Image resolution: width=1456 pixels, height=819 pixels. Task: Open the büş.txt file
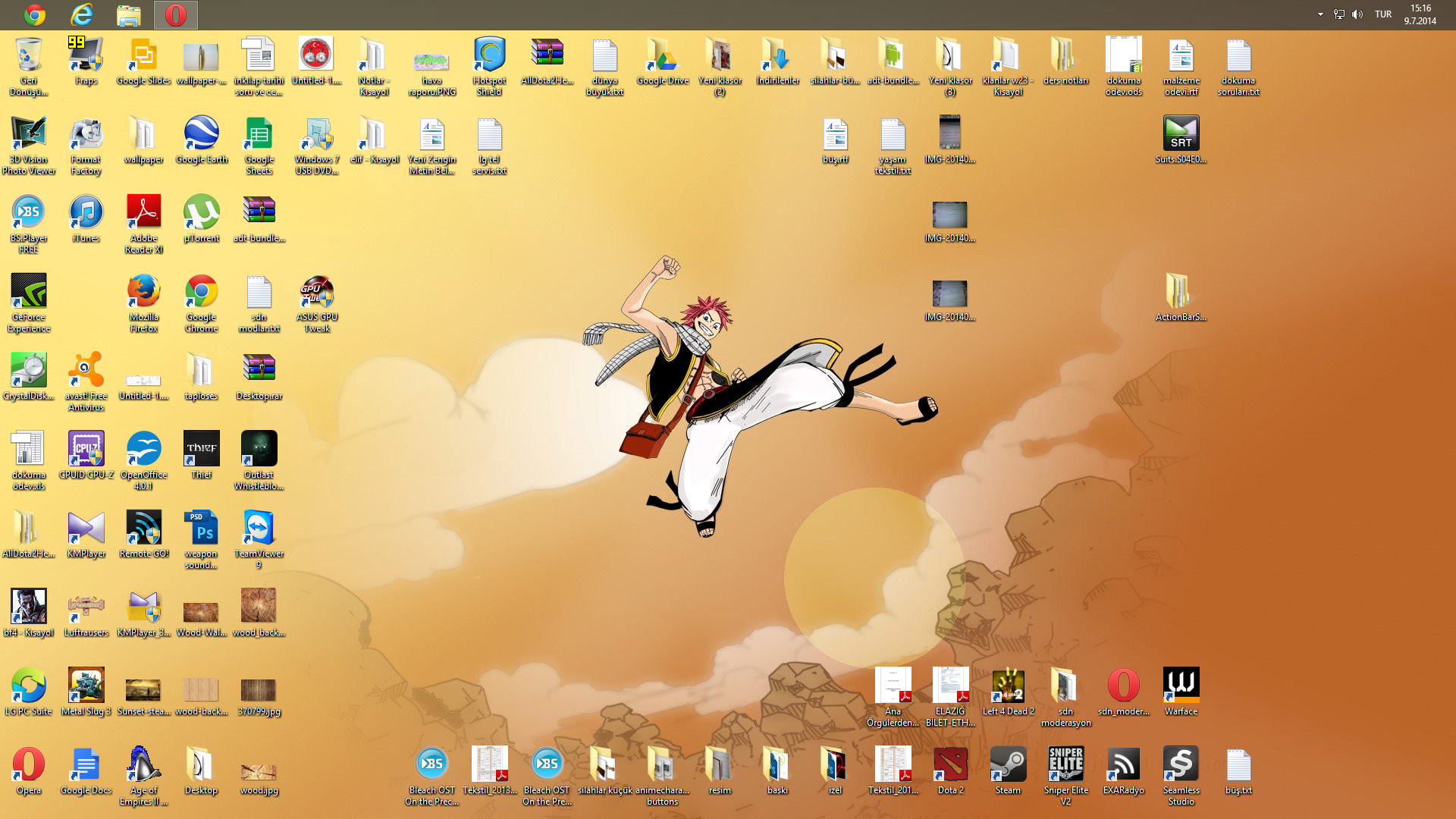(x=1239, y=771)
